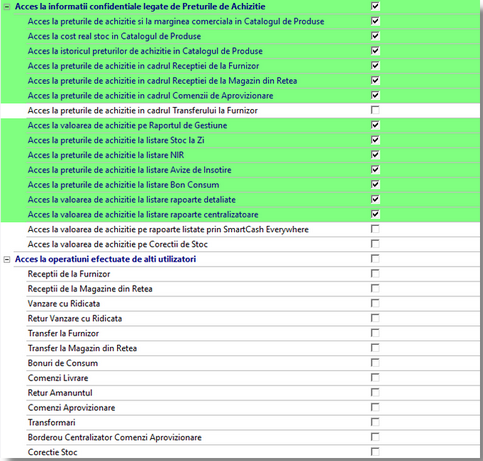Uncheck listare rapoarte centralizatoare checkbox
The width and height of the screenshot is (483, 461).
(375, 214)
